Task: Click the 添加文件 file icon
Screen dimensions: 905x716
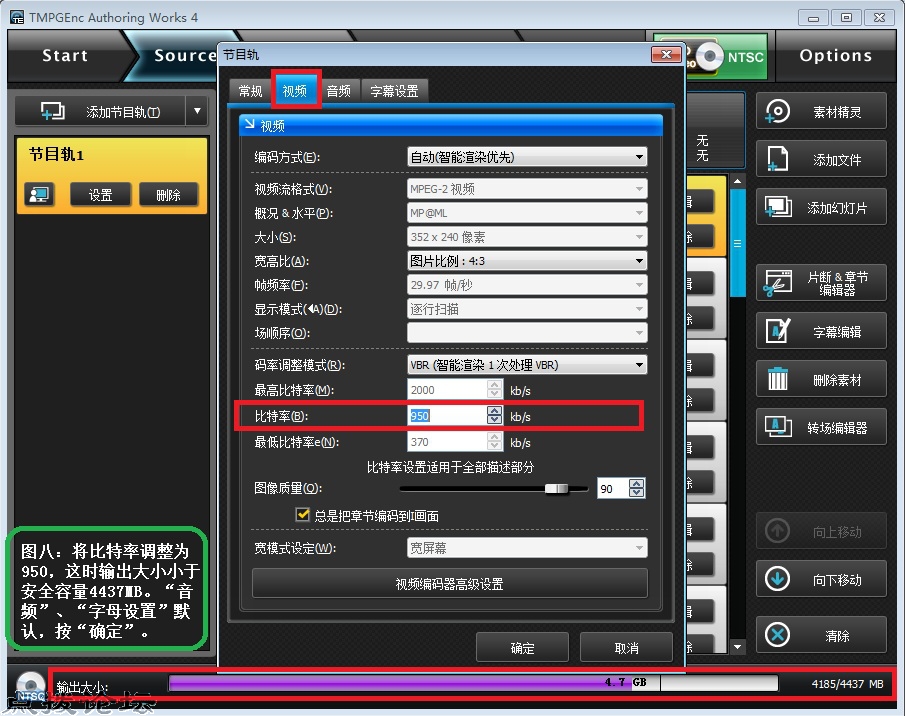Action: (x=777, y=159)
